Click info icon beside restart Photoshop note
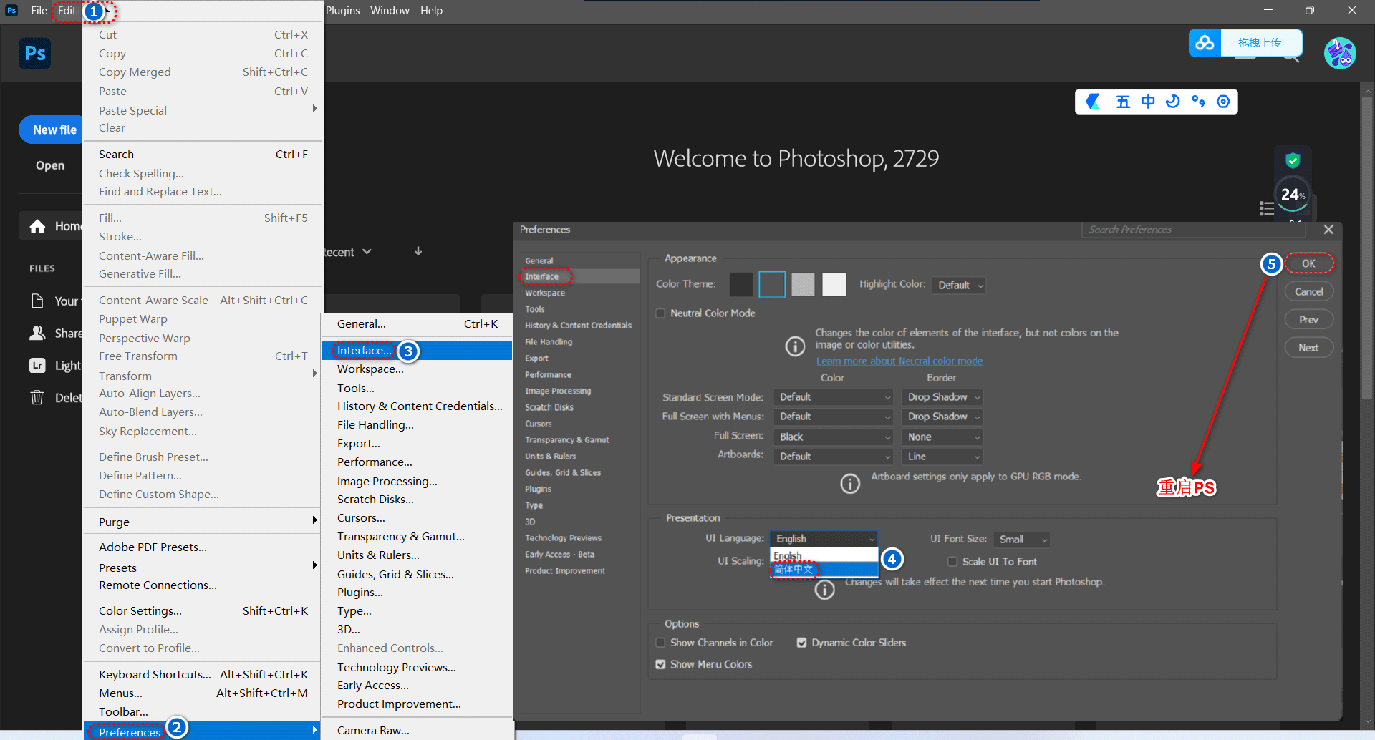 (x=824, y=590)
